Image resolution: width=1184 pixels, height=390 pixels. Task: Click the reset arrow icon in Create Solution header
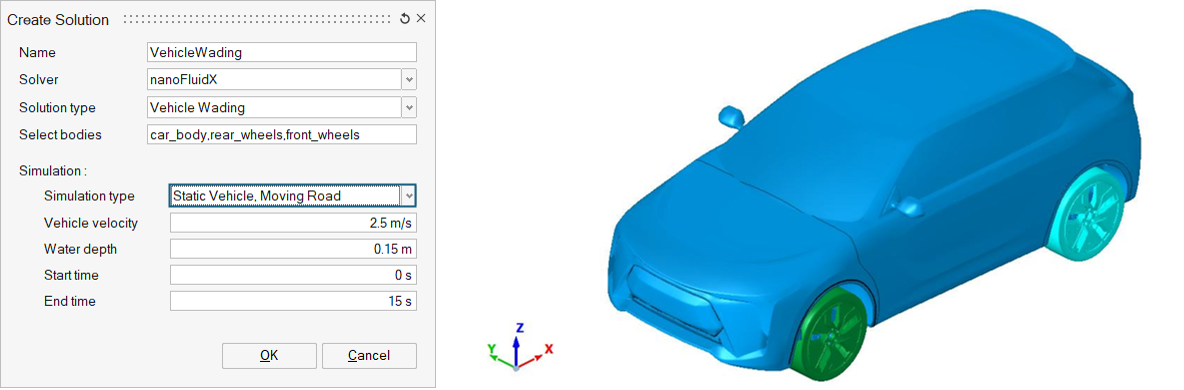click(x=405, y=19)
